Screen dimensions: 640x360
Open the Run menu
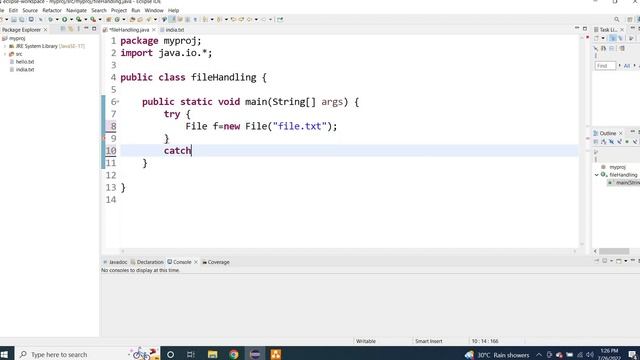pos(136,10)
